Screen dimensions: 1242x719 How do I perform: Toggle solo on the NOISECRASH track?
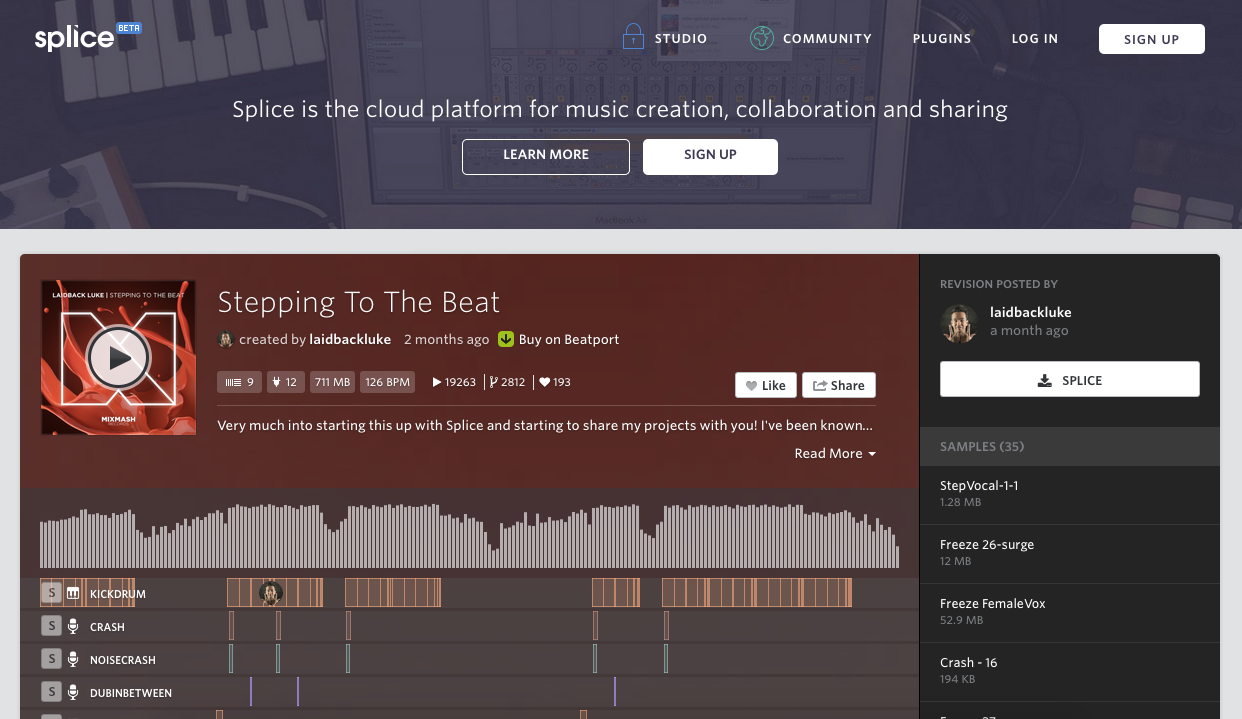(51, 659)
